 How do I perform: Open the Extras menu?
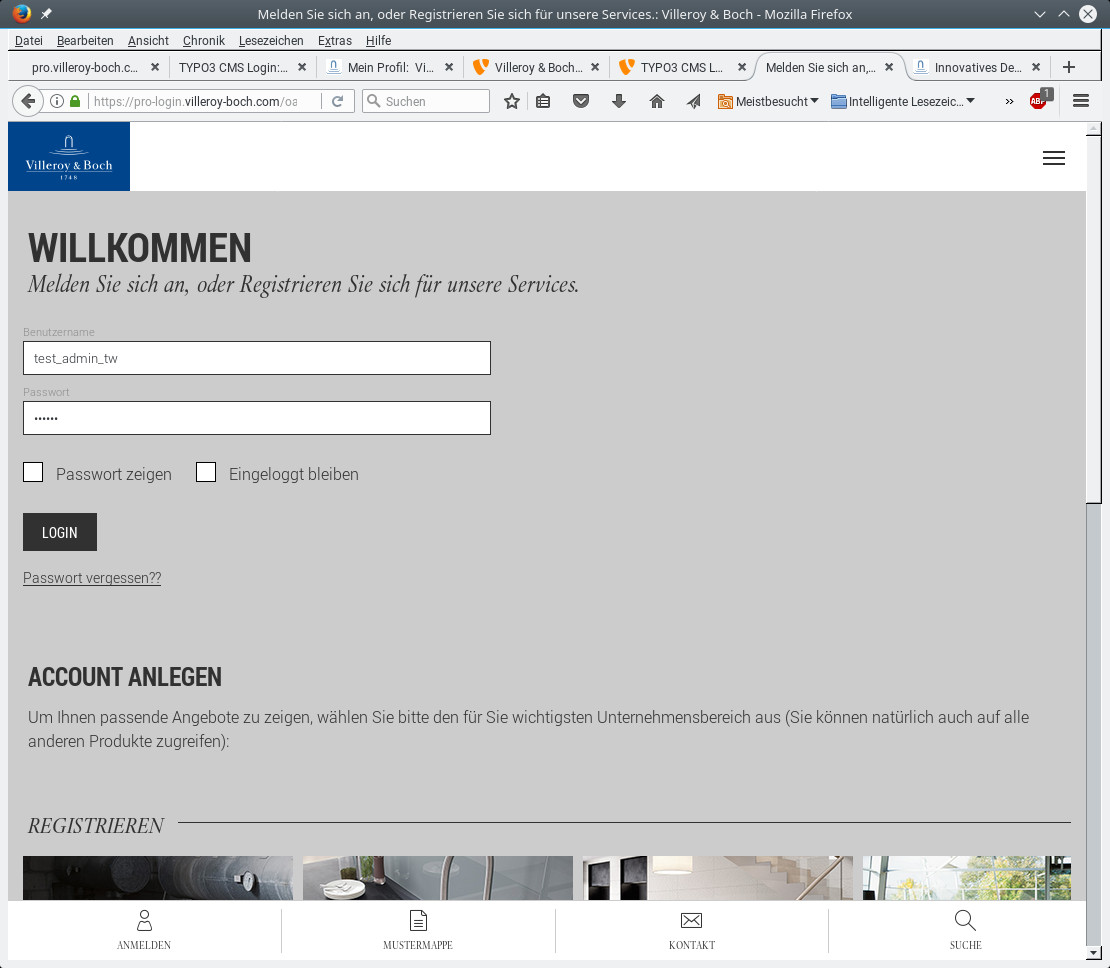point(335,40)
